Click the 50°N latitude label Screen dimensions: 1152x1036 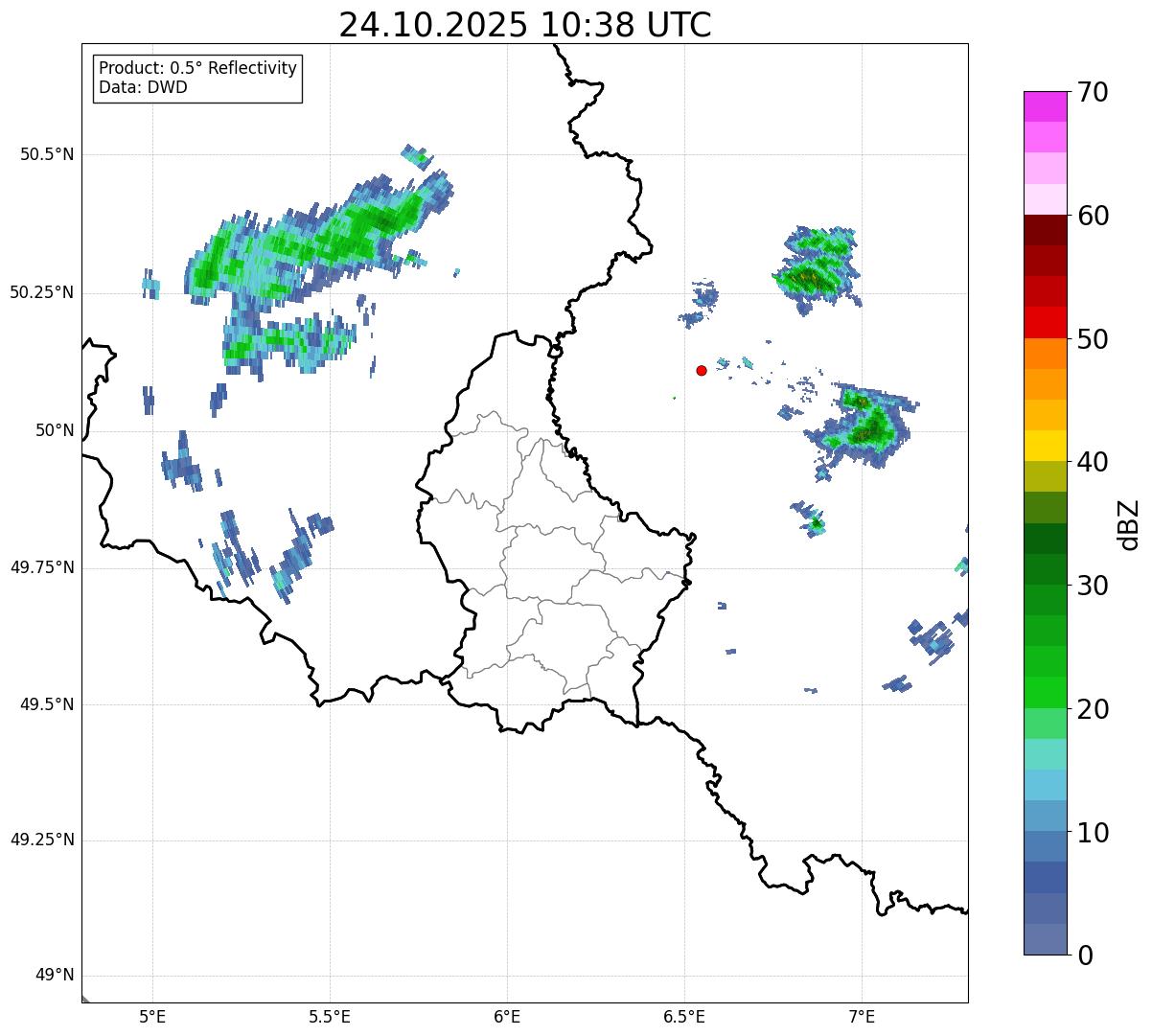[54, 430]
